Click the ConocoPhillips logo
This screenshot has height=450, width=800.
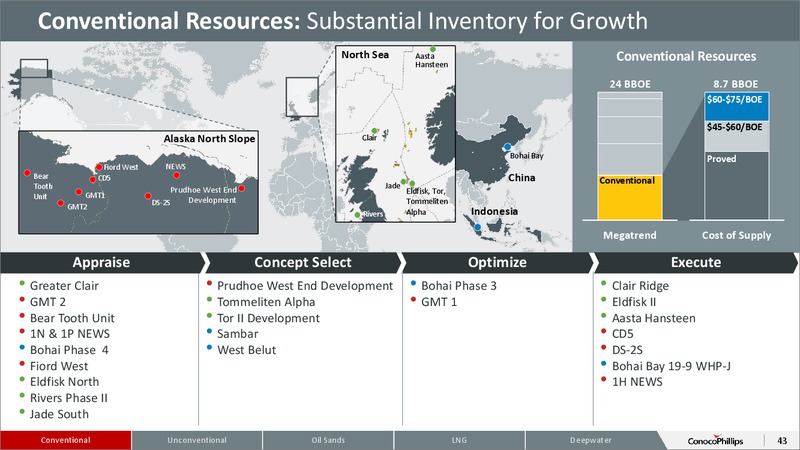[x=715, y=440]
